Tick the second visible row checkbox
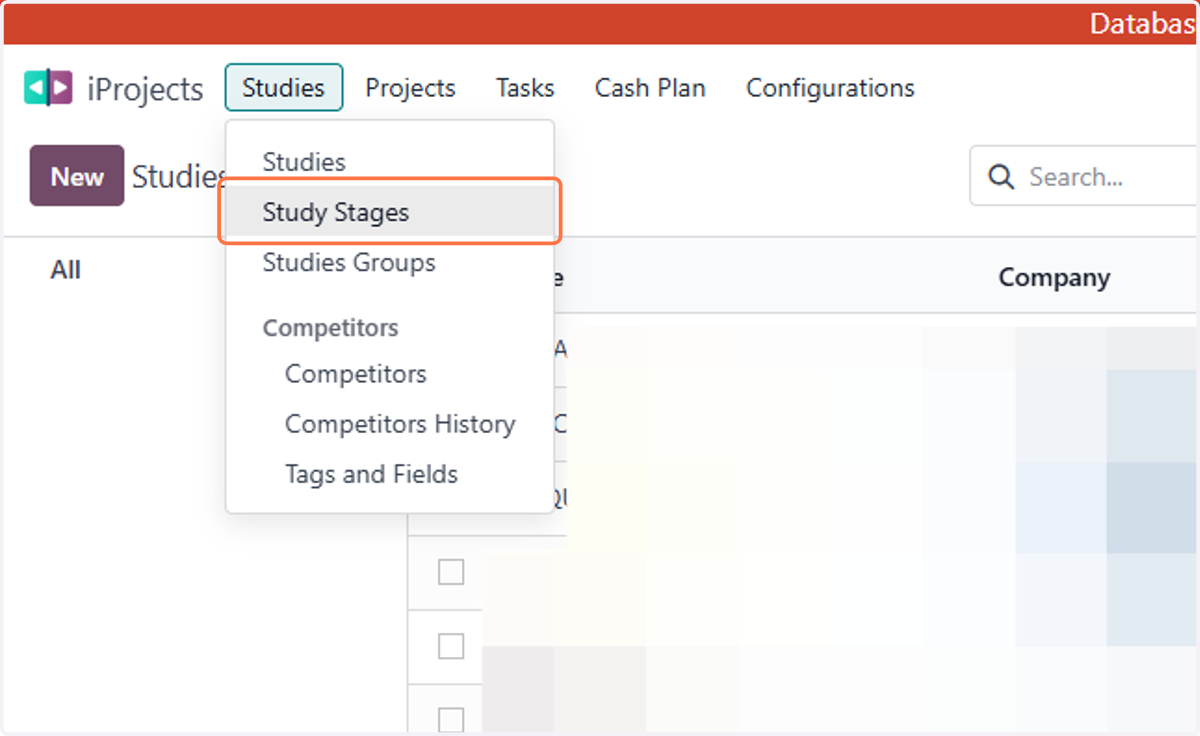The height and width of the screenshot is (736, 1200). click(451, 646)
